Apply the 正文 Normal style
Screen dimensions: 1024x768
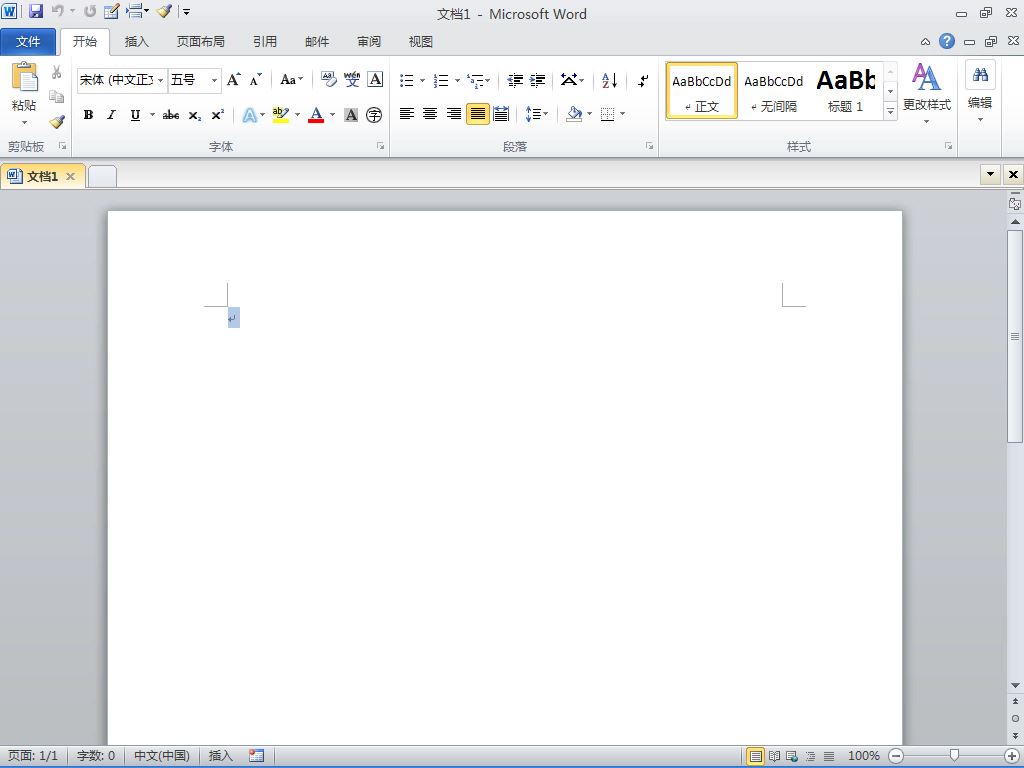[x=702, y=91]
